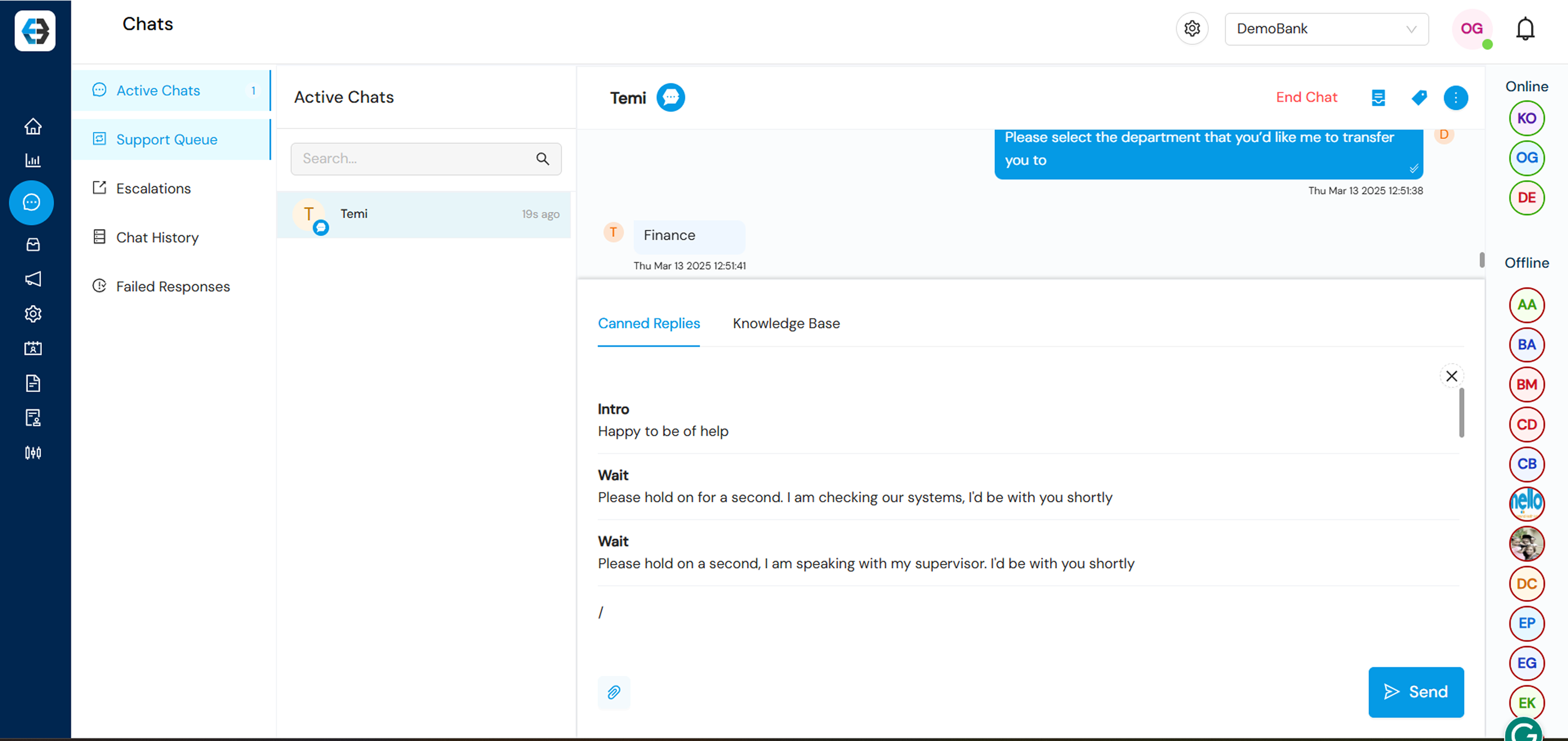The width and height of the screenshot is (1568, 741).
Task: Click offline agent AA avatar
Action: 1527,305
